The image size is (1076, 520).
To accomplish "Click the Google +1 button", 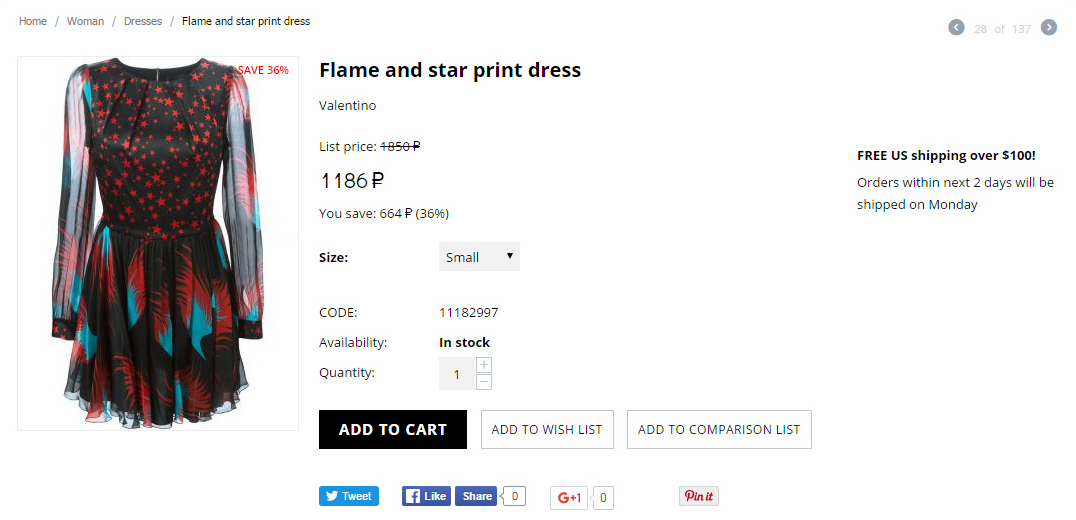I will pyautogui.click(x=569, y=498).
